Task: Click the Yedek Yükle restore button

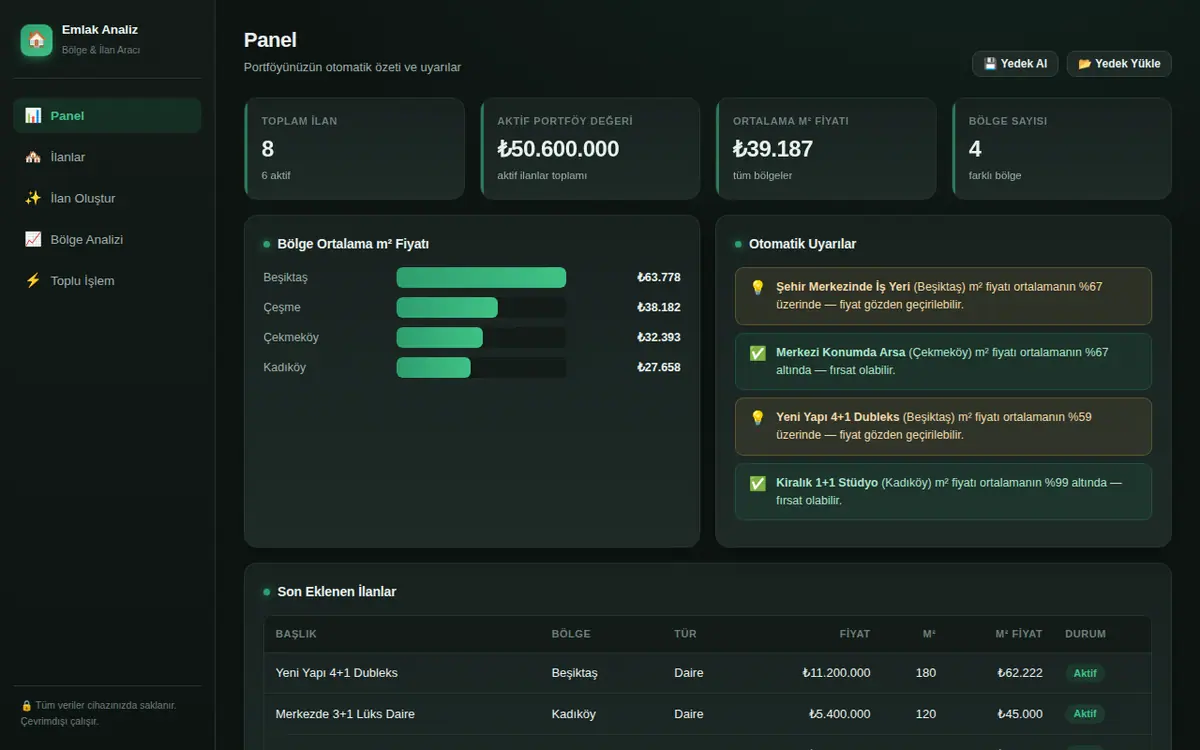Action: pos(1119,64)
